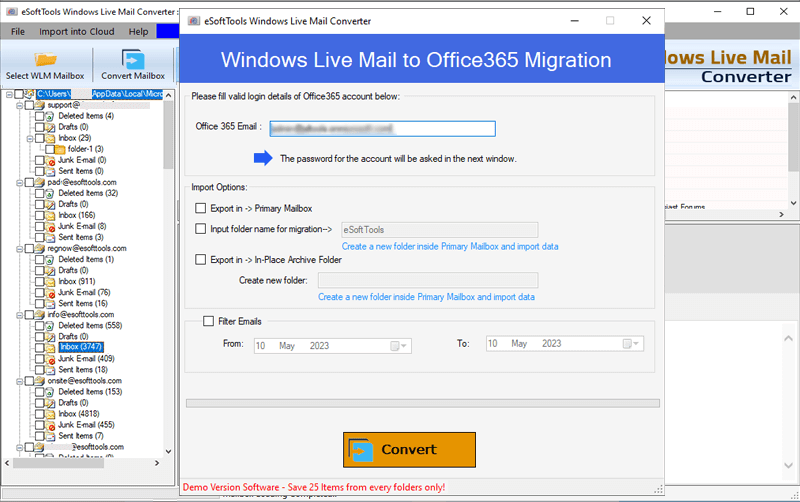
Task: Enable Export in In-Place Archive Folder
Action: pos(201,260)
